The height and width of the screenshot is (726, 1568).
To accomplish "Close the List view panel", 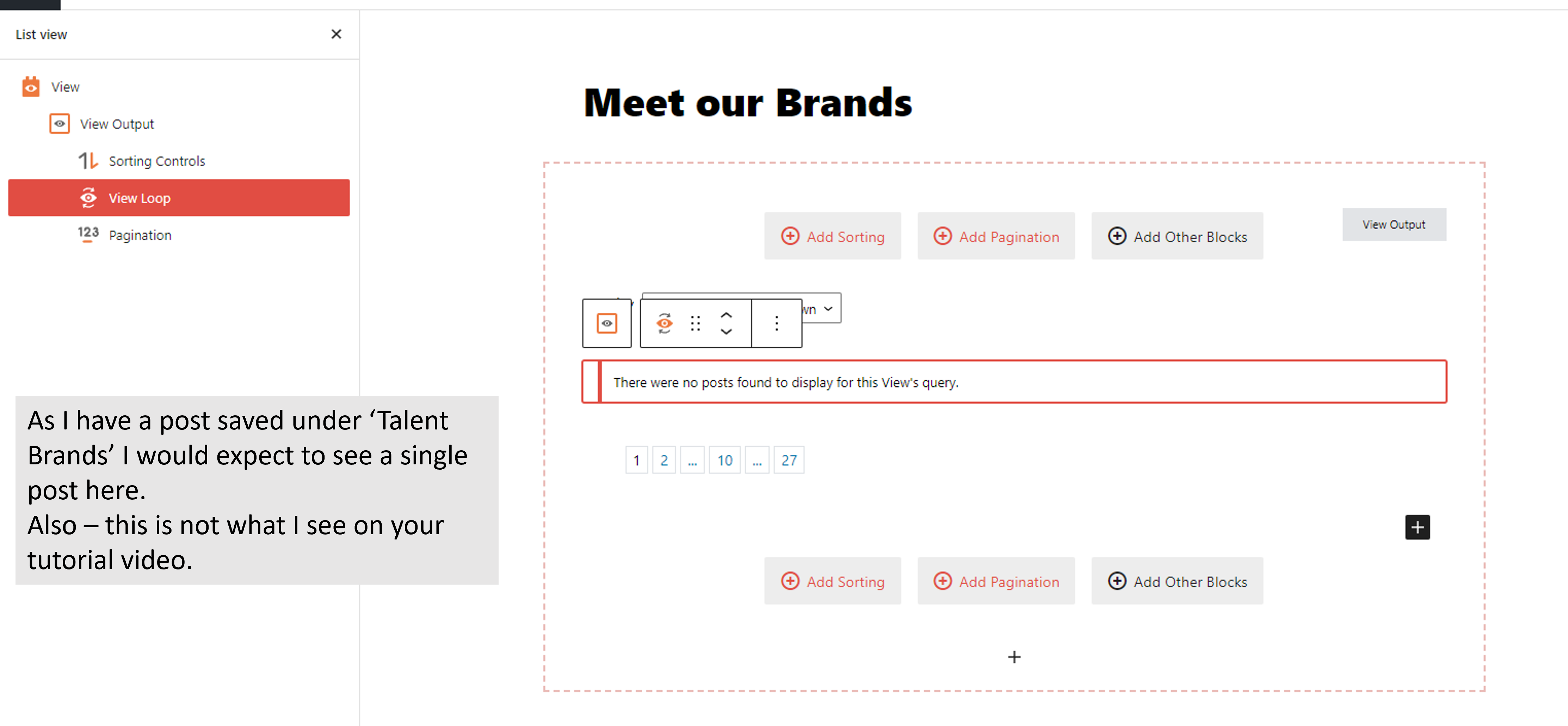I will (336, 34).
